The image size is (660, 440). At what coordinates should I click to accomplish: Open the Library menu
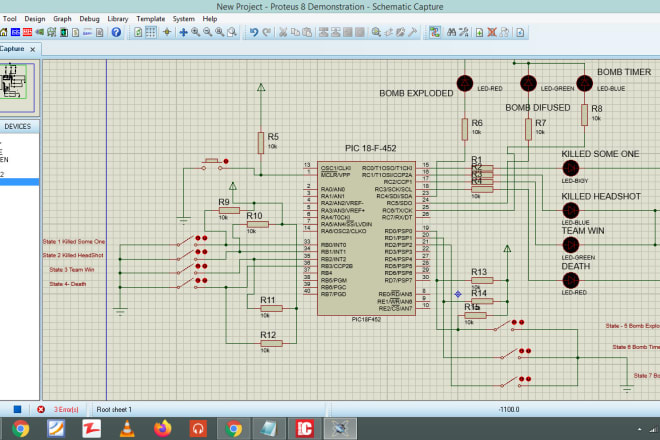[x=118, y=19]
